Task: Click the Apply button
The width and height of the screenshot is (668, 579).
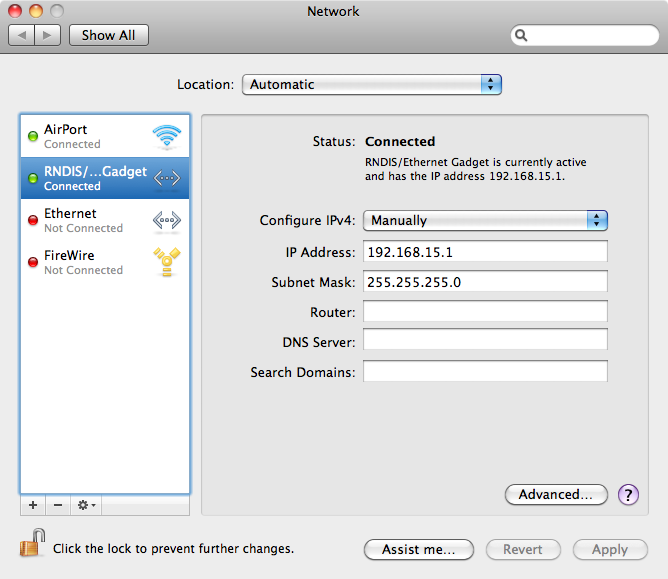Action: point(610,550)
